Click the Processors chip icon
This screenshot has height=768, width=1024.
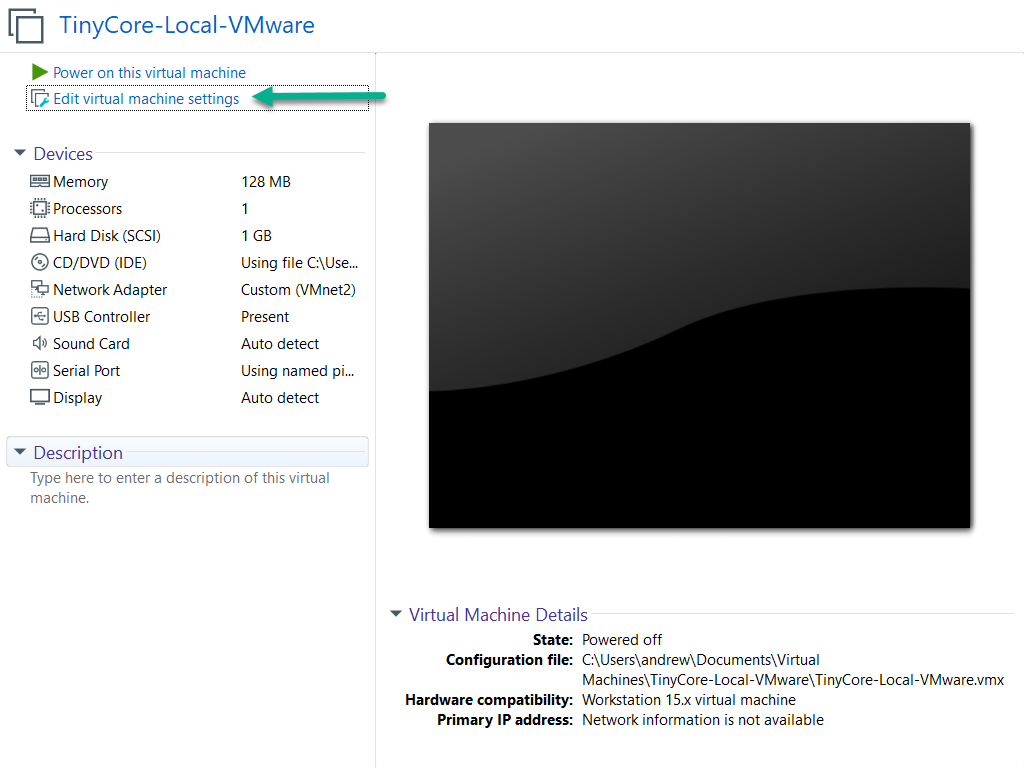click(x=40, y=208)
